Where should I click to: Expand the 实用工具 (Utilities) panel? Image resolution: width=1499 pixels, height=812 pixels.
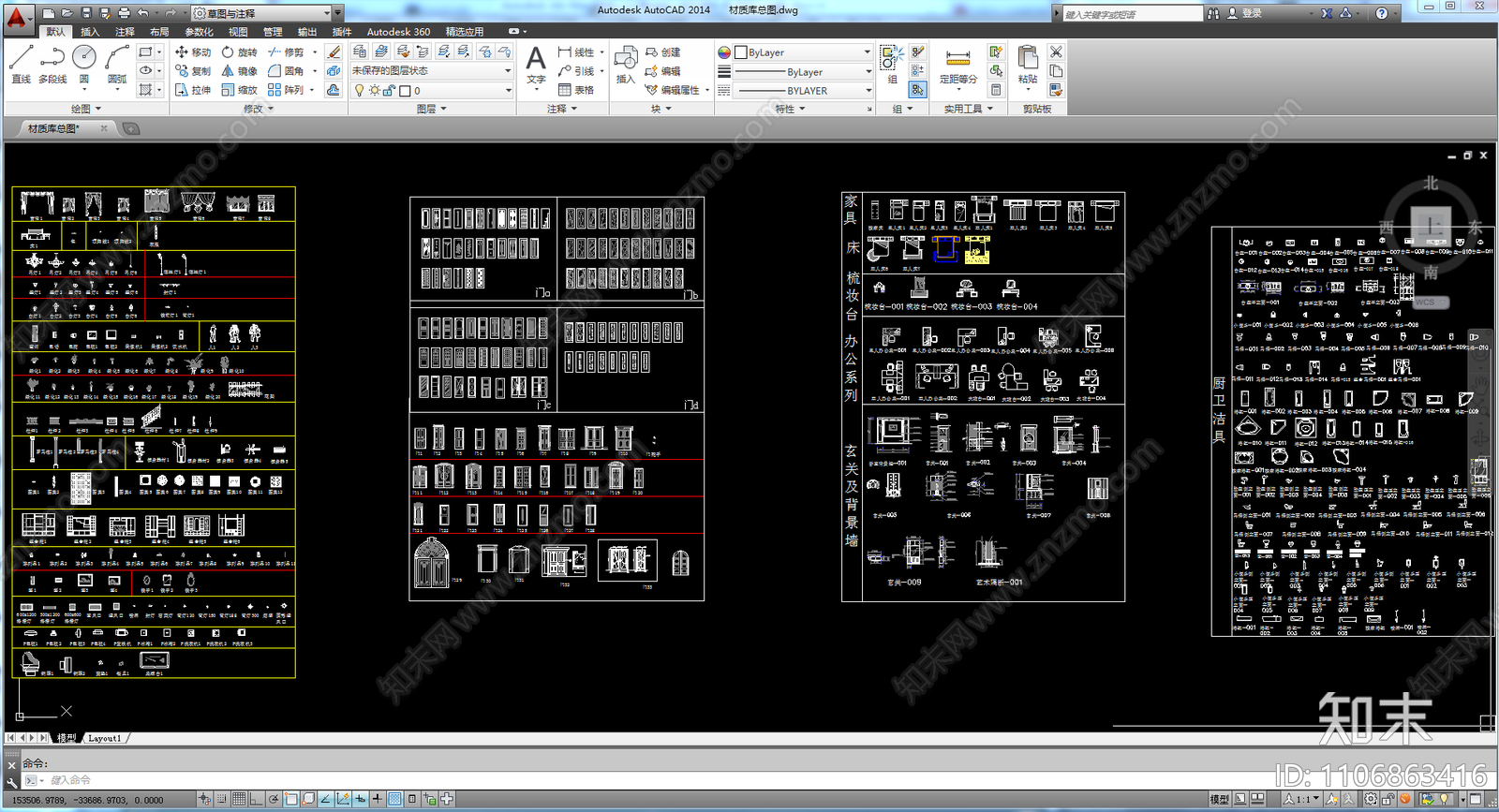click(x=969, y=109)
